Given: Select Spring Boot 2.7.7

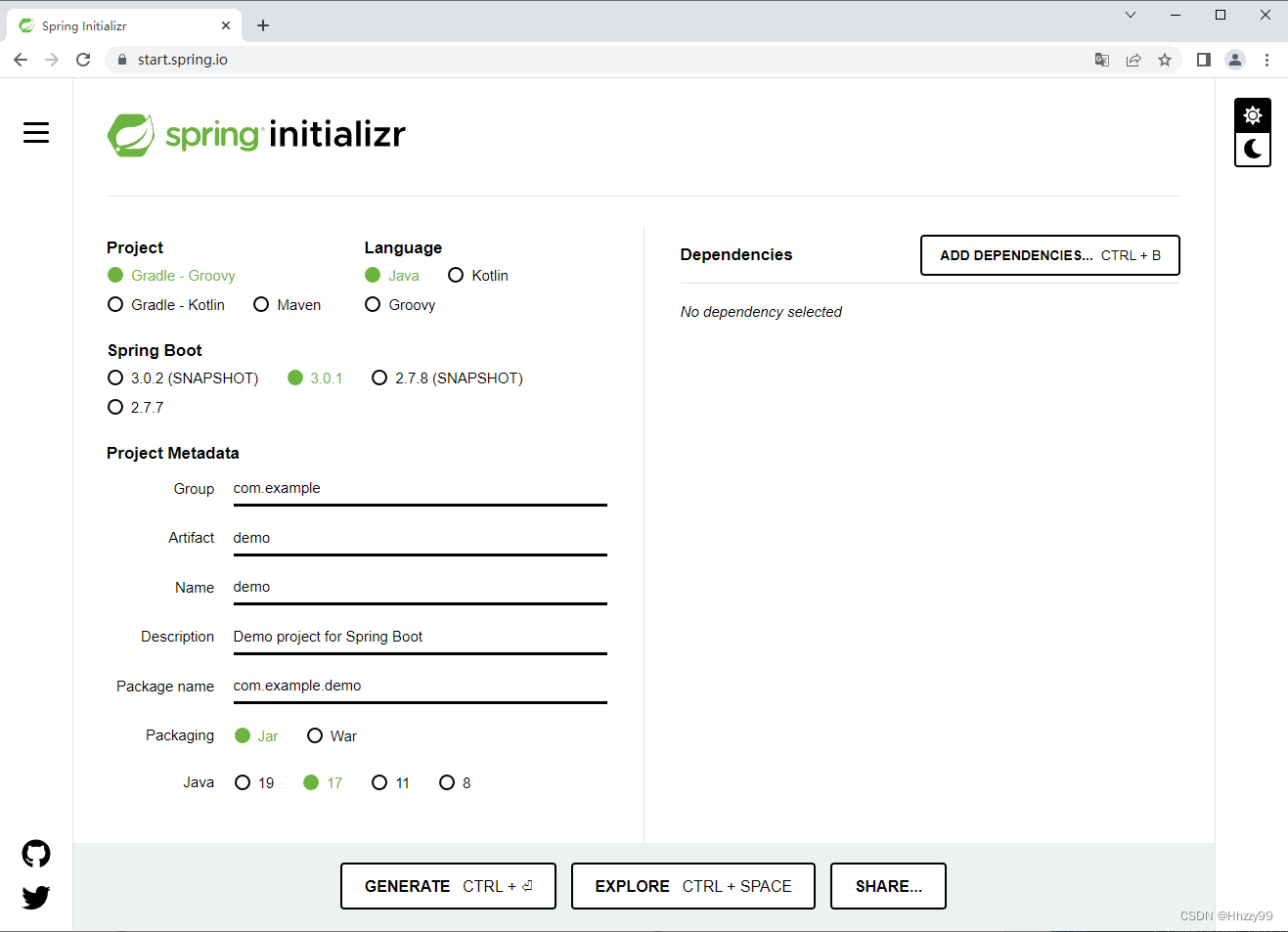Looking at the screenshot, I should point(136,408).
